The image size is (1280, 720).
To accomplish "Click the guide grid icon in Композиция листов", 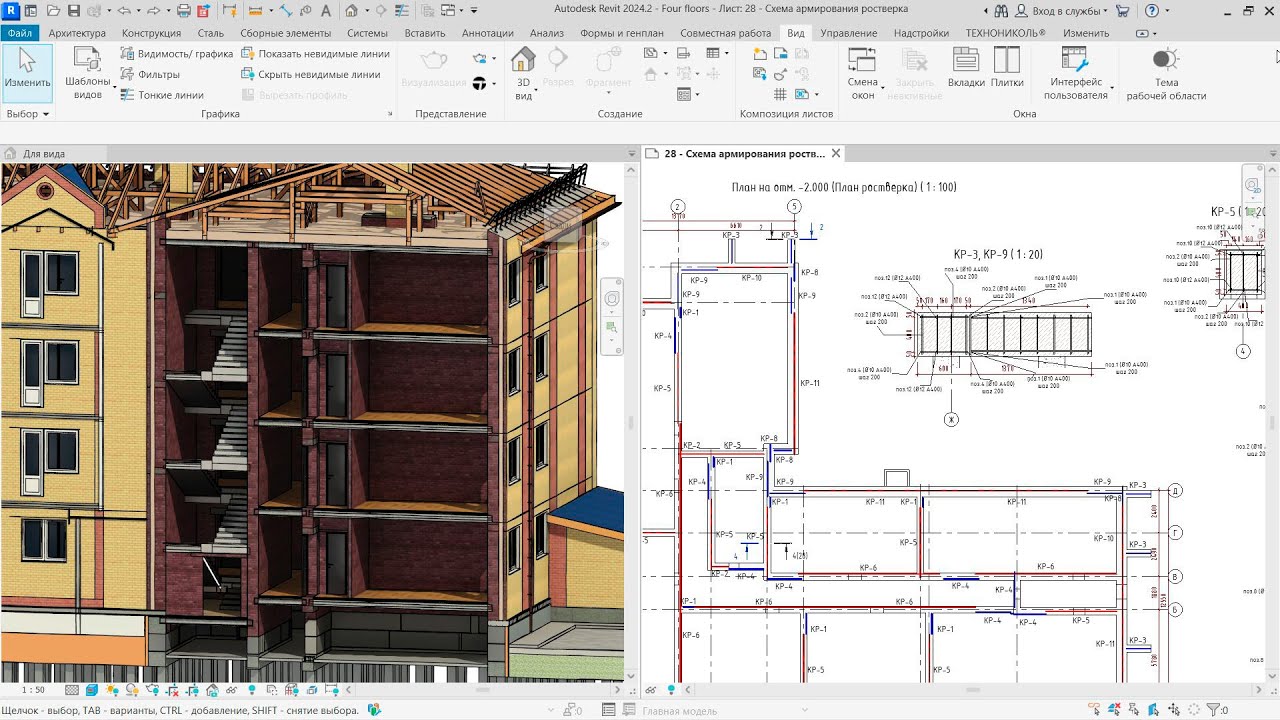I will click(780, 95).
